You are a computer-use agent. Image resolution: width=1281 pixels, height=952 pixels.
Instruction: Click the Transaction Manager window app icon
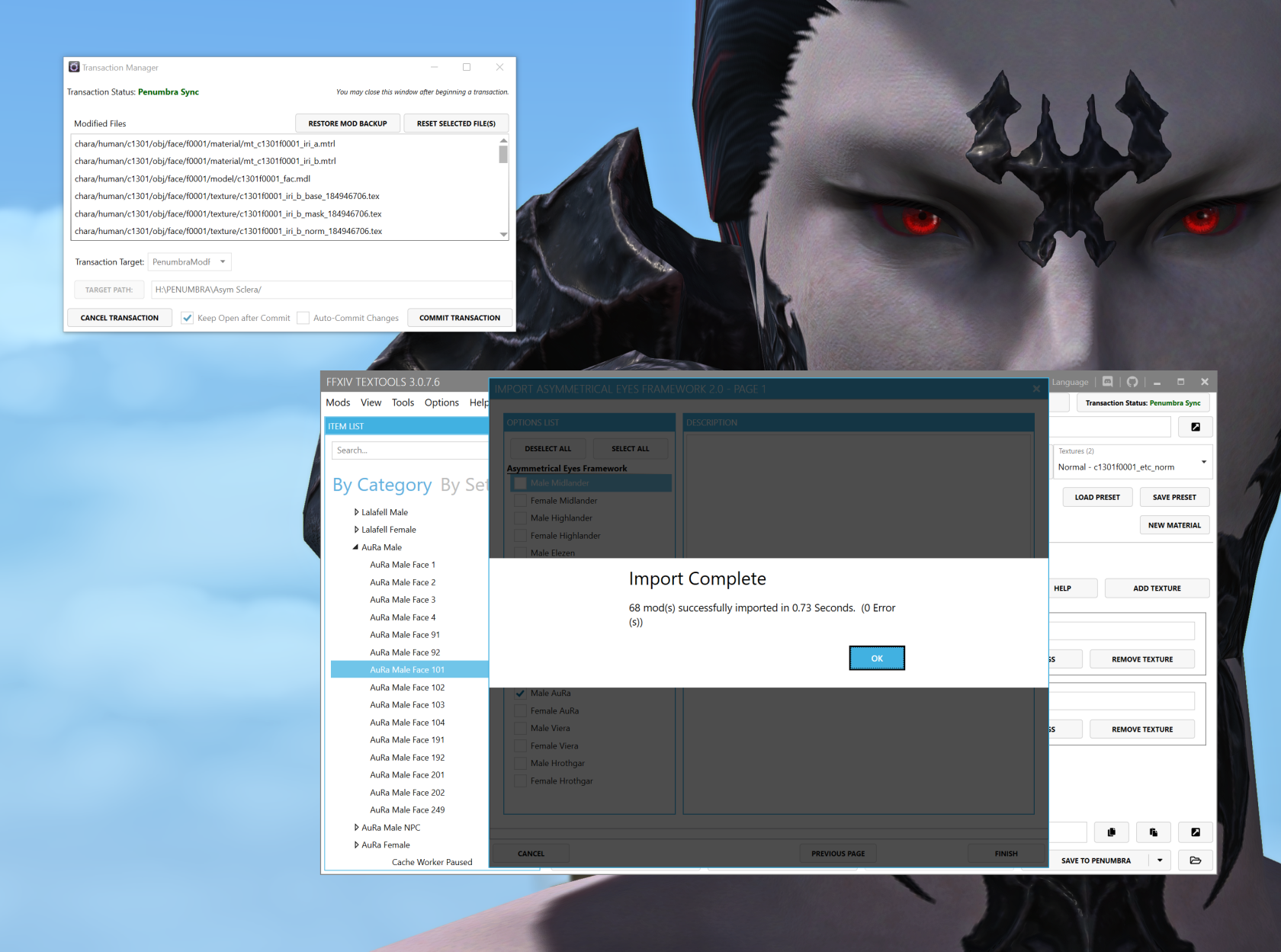pos(74,67)
